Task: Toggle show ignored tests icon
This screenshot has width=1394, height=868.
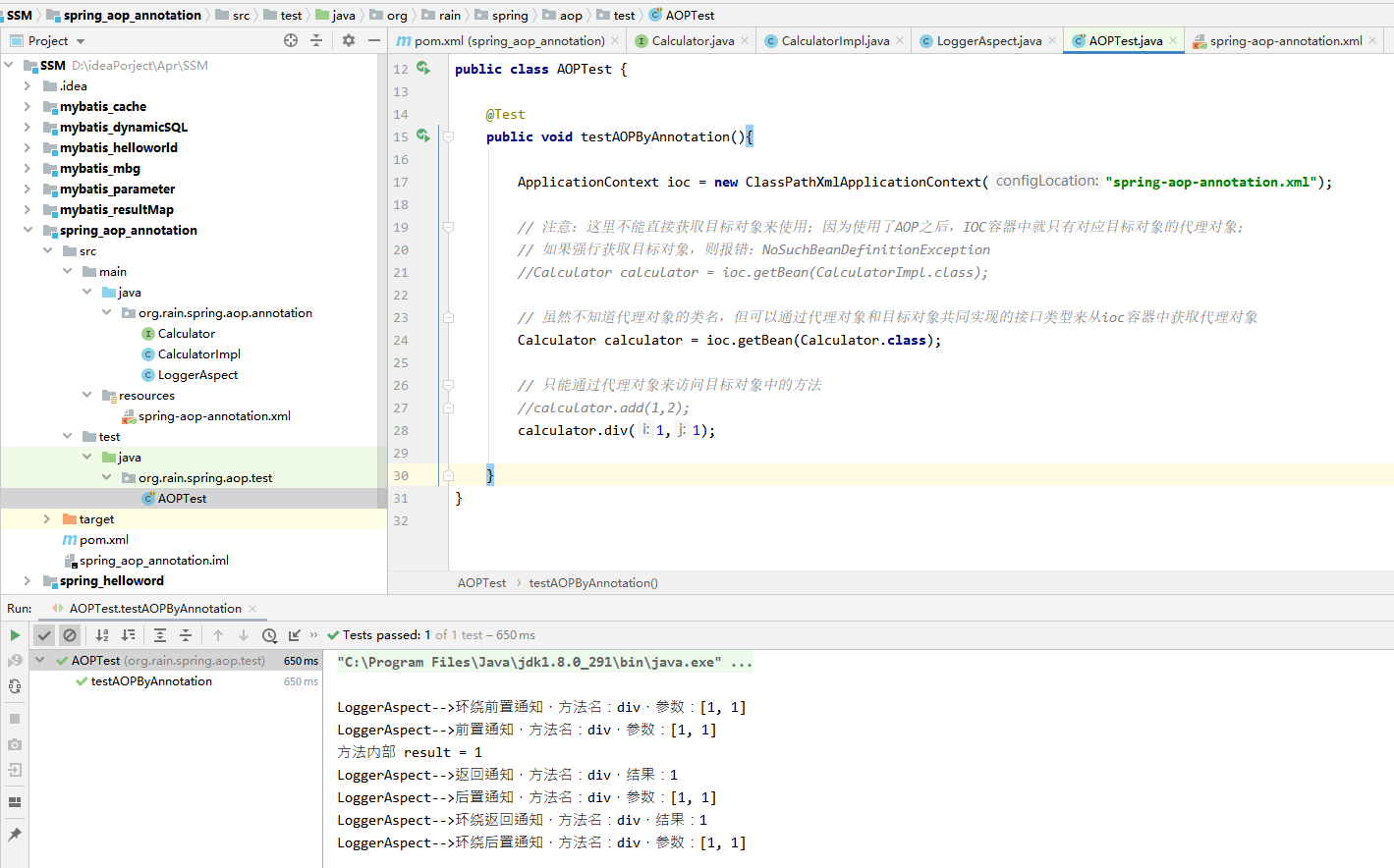Action: (x=70, y=635)
